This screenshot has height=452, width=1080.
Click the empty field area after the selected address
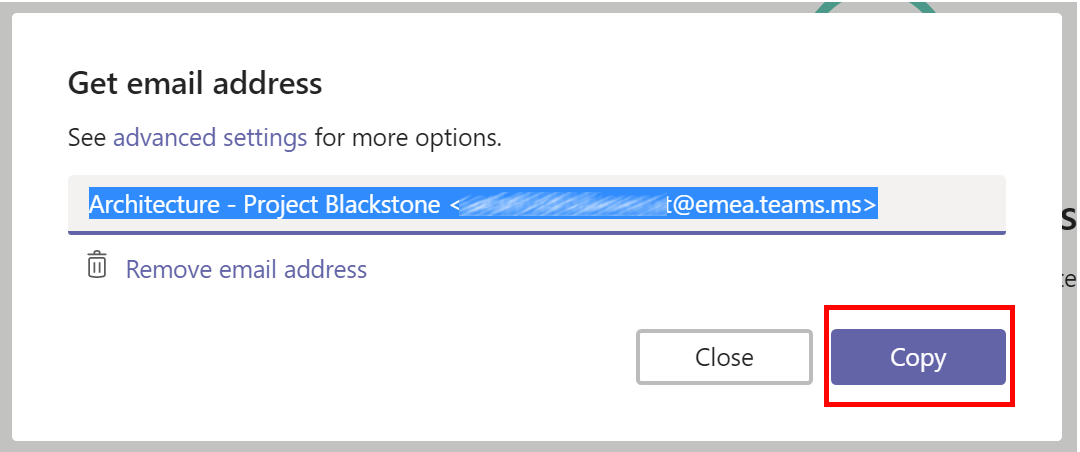[941, 204]
